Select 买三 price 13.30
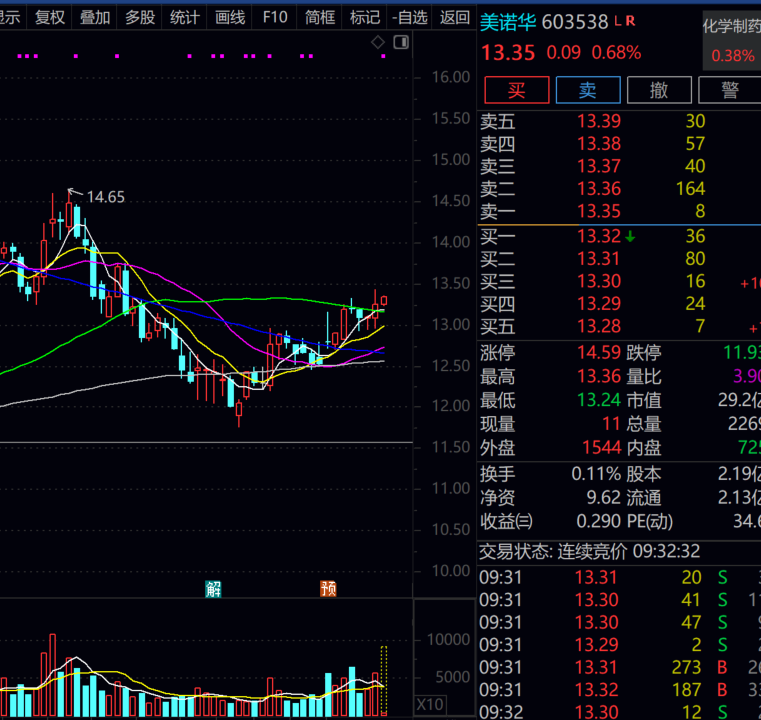This screenshot has width=761, height=720. tap(599, 281)
